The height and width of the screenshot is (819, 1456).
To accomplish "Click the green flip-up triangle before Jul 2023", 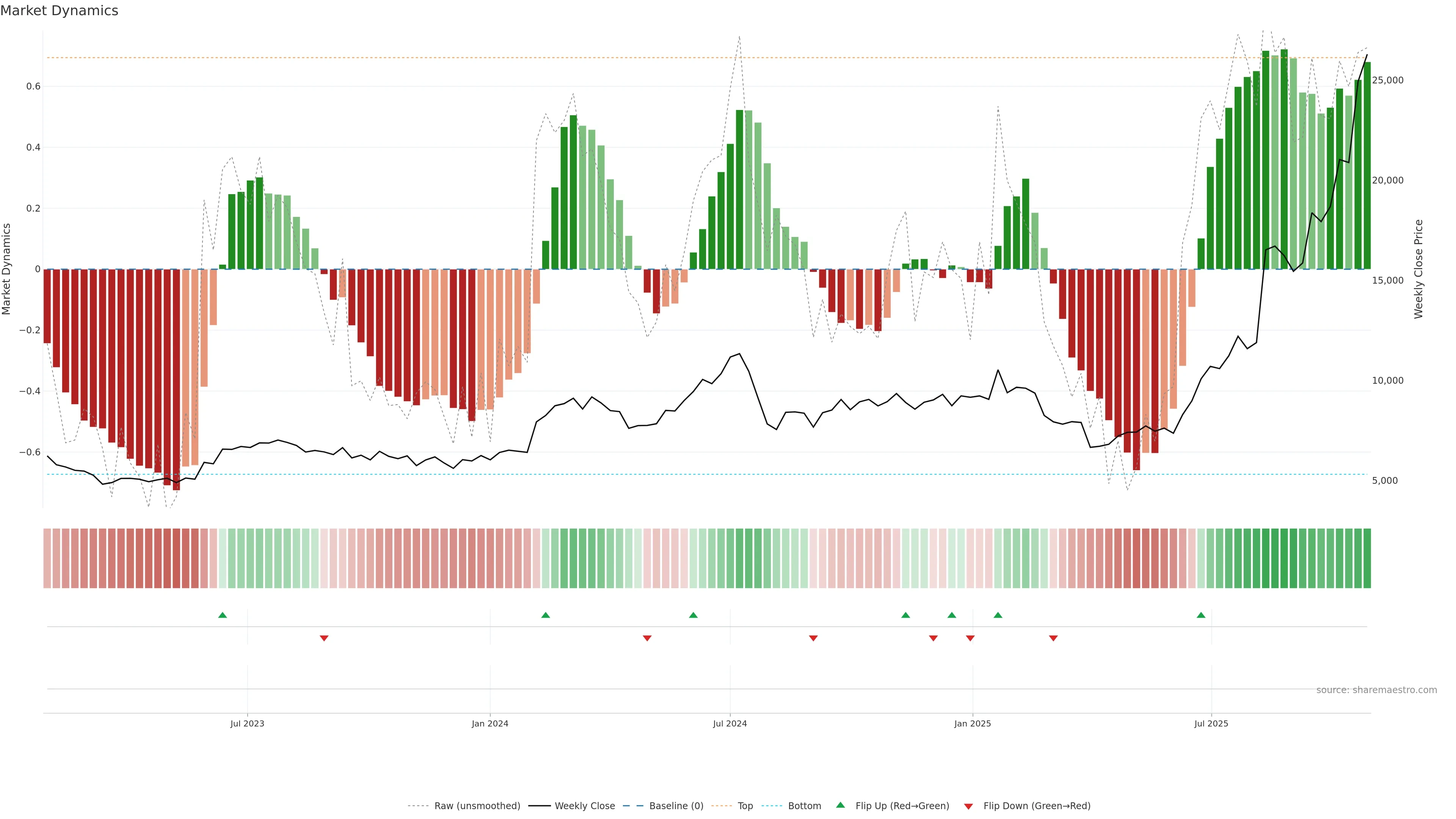I will [223, 615].
